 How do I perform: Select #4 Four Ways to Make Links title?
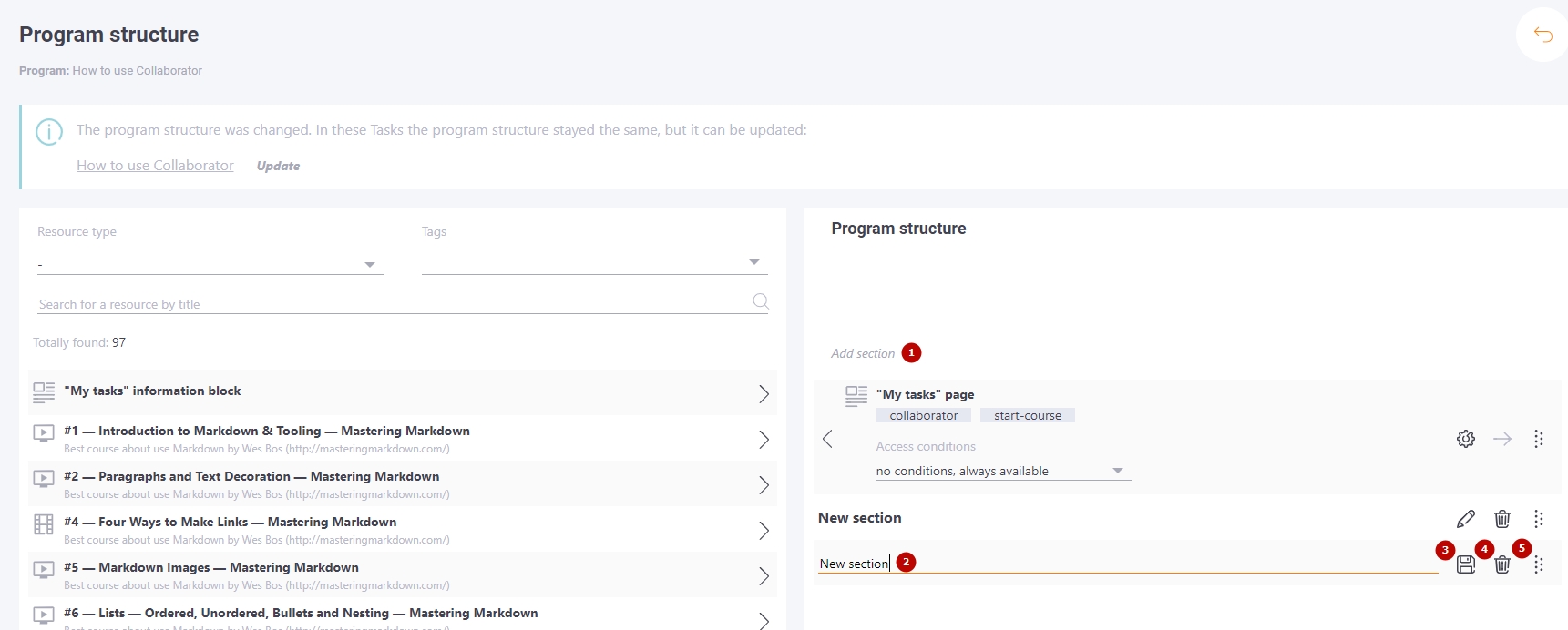(x=231, y=522)
